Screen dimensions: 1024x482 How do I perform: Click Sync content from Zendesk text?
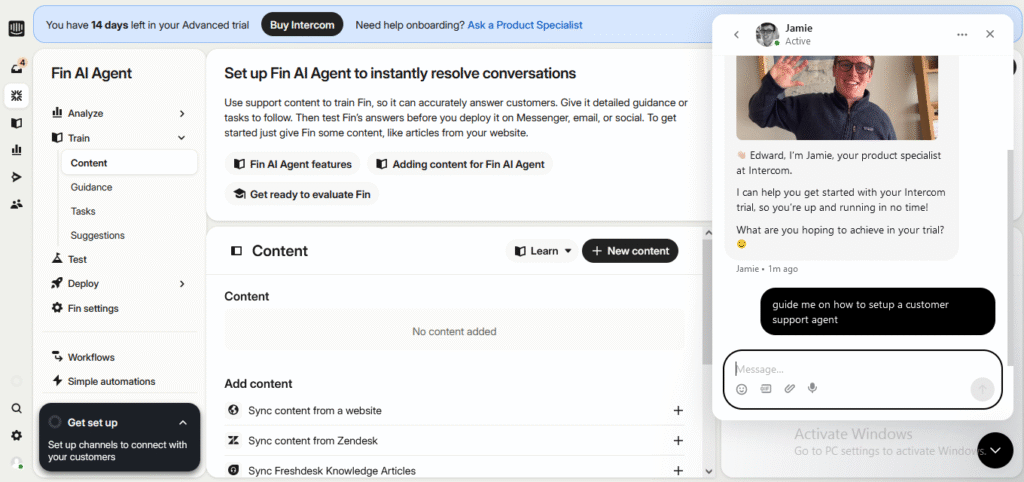[x=313, y=441]
